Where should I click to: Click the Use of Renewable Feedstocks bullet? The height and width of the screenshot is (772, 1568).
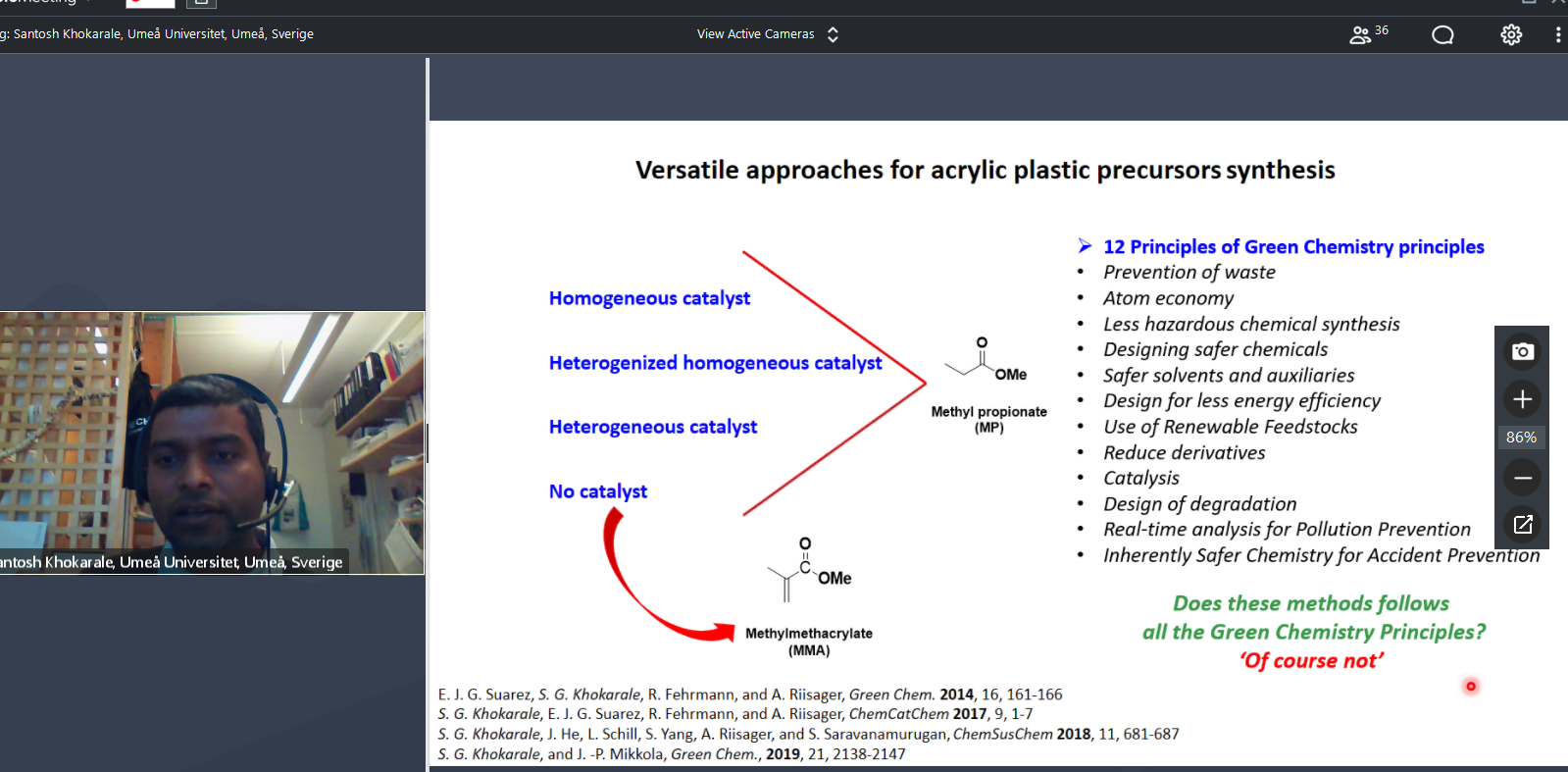[x=1231, y=427]
